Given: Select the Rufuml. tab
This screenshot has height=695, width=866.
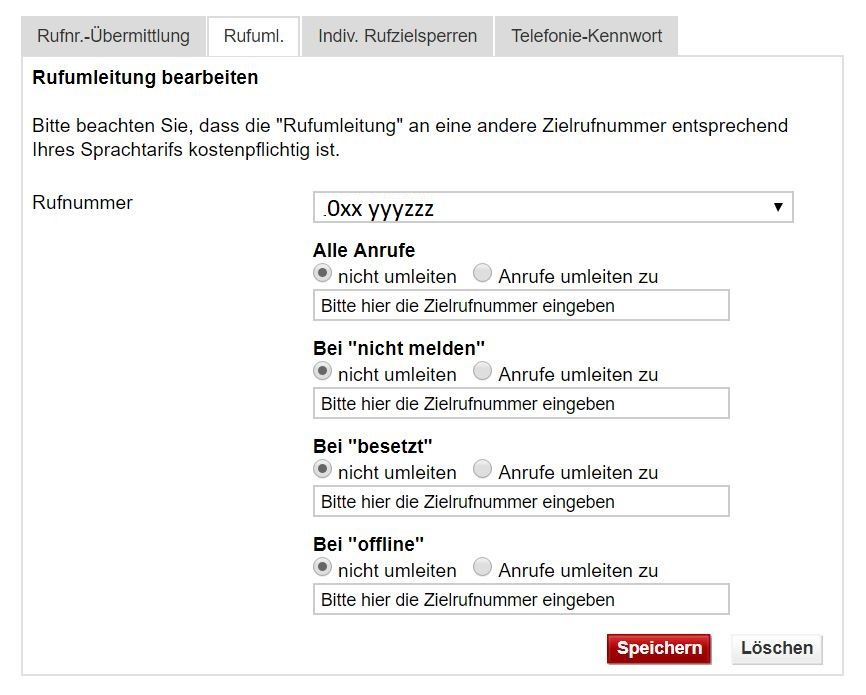Looking at the screenshot, I should click(x=253, y=35).
